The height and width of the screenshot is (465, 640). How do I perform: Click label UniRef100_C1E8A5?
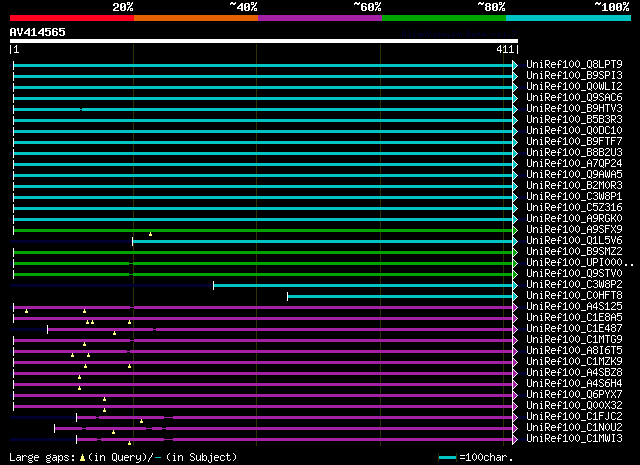pos(574,318)
